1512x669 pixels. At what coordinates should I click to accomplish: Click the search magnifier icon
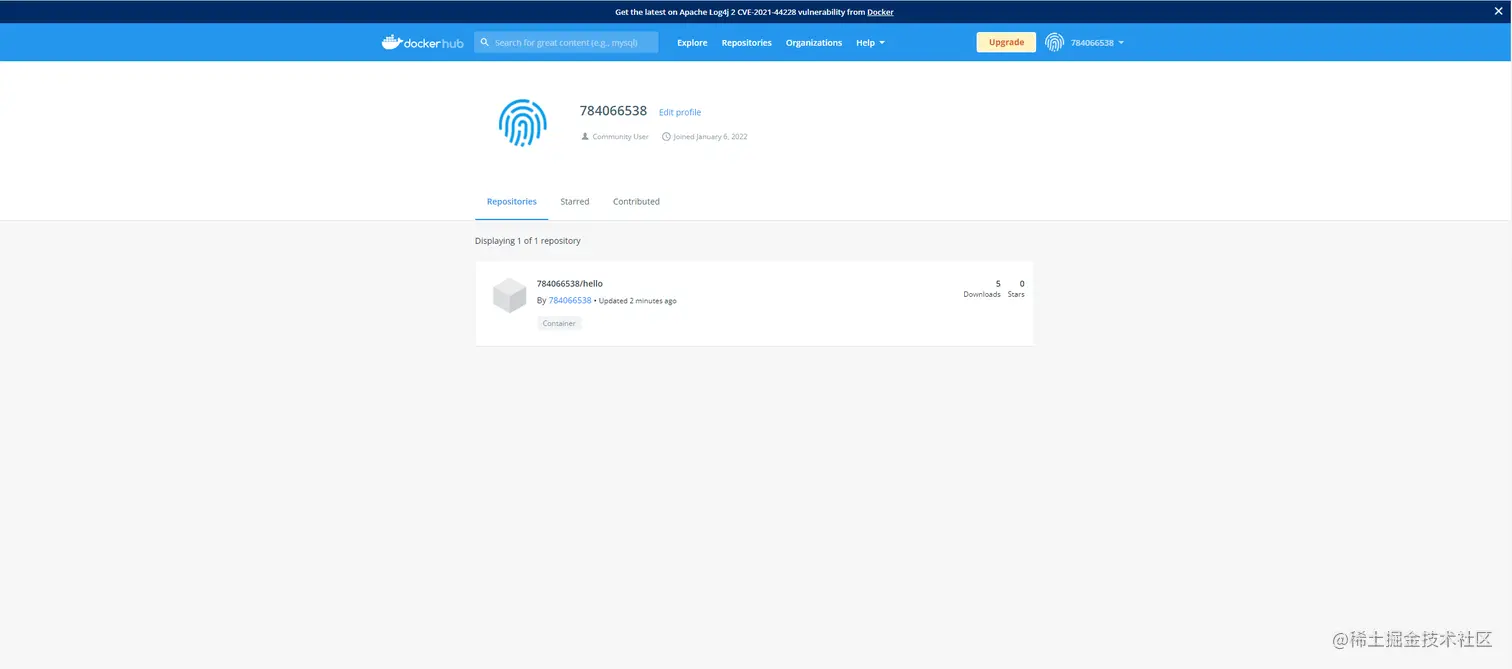[485, 43]
